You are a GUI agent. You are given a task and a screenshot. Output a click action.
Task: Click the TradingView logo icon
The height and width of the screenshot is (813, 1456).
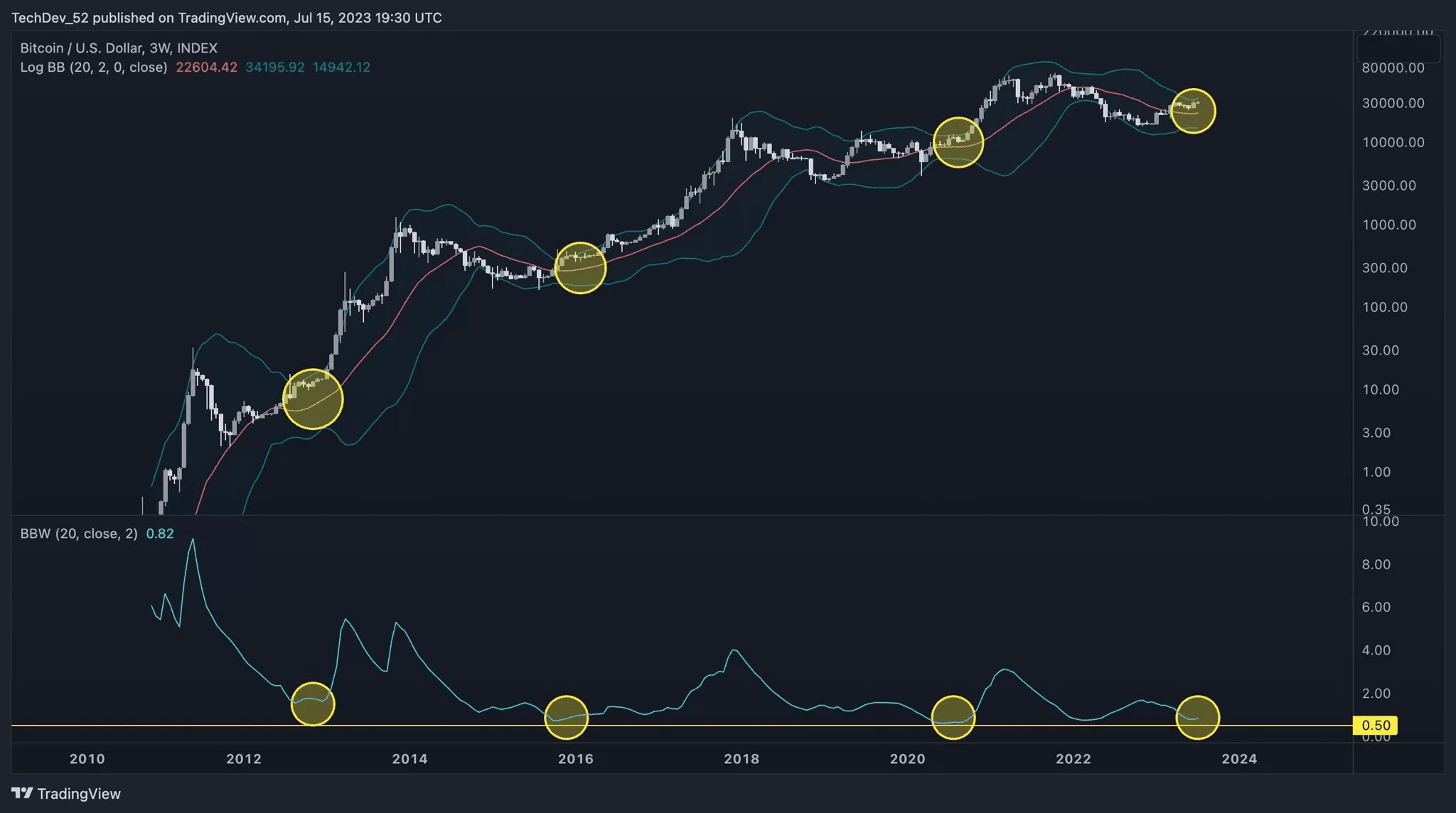22,793
